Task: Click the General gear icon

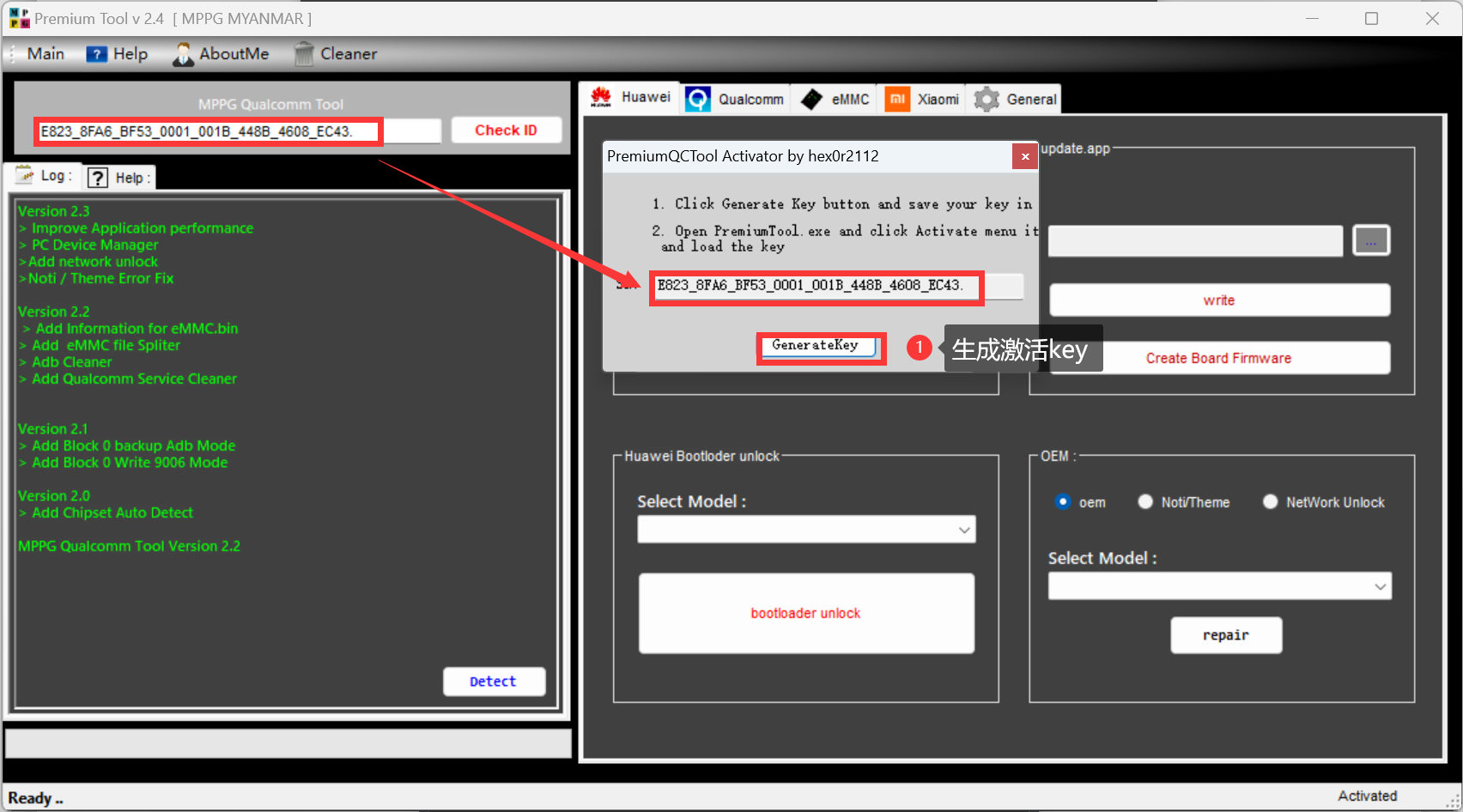Action: pyautogui.click(x=986, y=100)
